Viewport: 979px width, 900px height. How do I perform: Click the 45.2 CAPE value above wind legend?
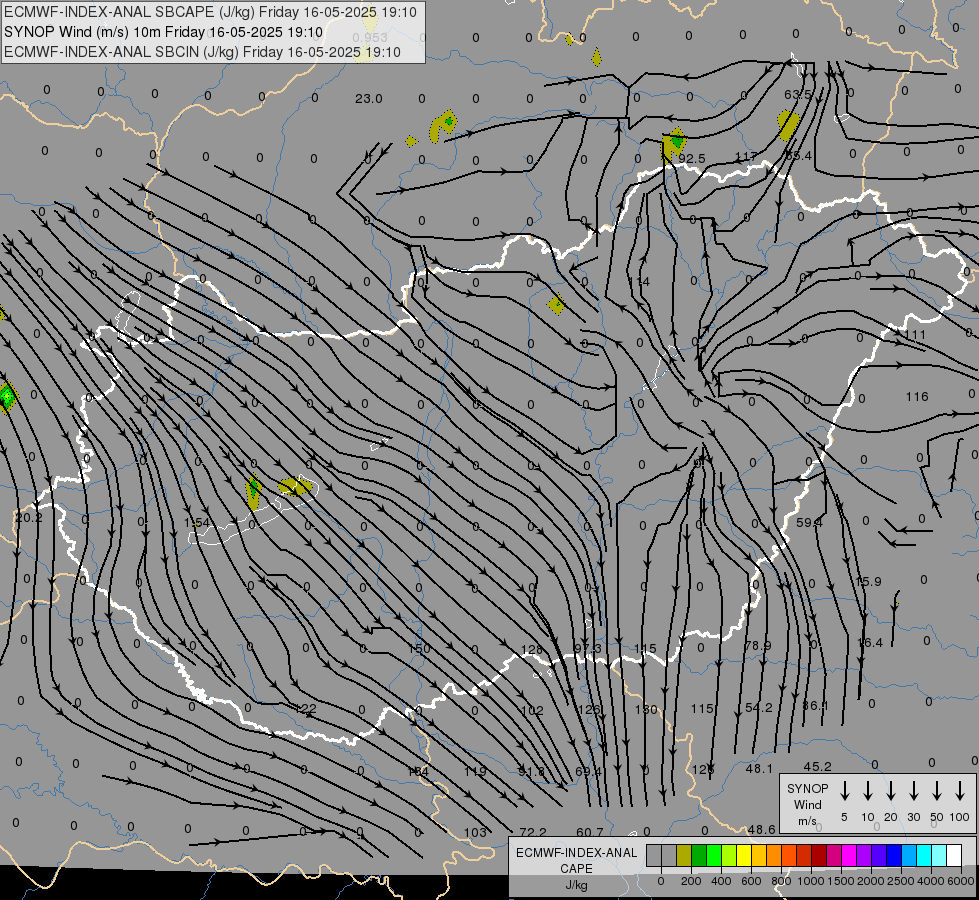click(817, 766)
